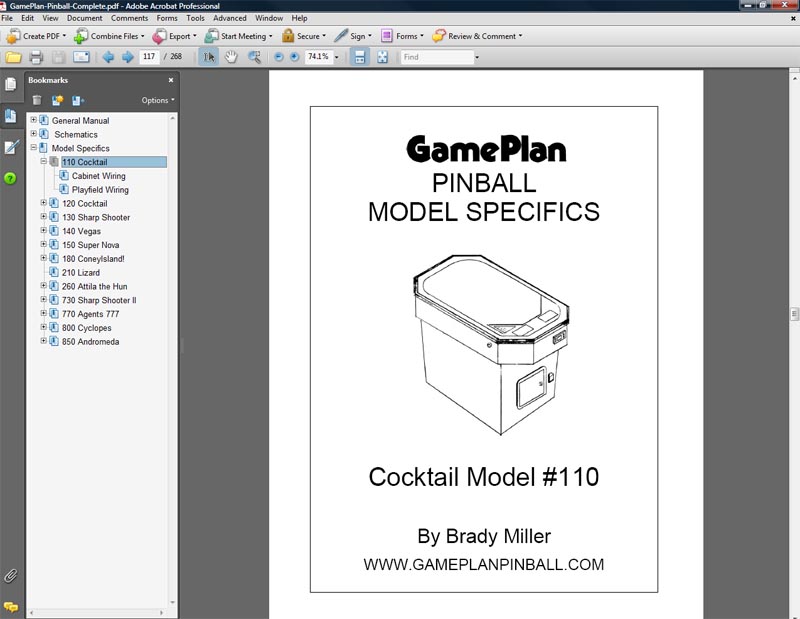This screenshot has height=619, width=800.
Task: Collapse the 110 Cocktail bookmark
Action: pos(44,161)
